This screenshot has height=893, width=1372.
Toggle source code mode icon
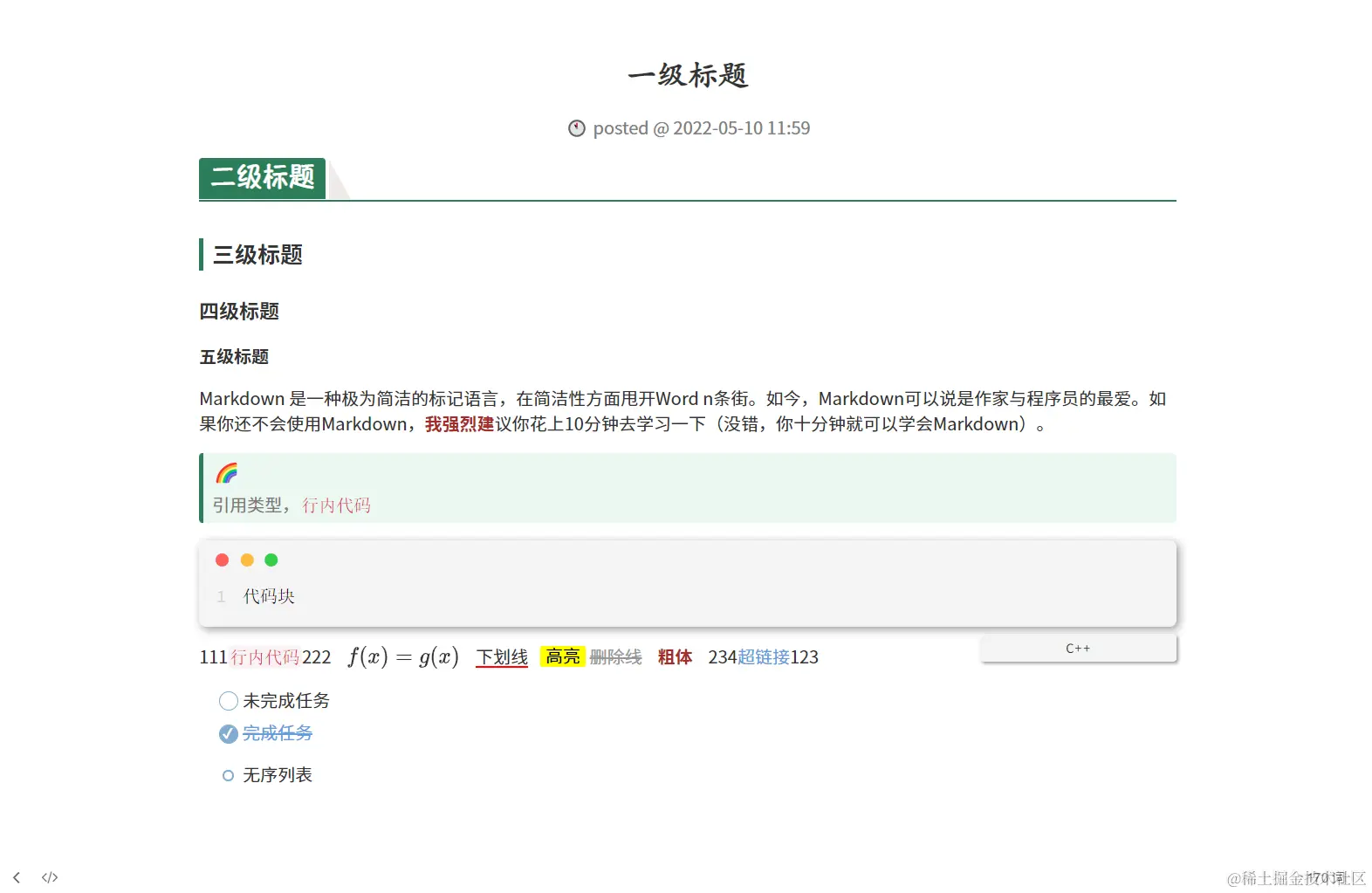50,877
